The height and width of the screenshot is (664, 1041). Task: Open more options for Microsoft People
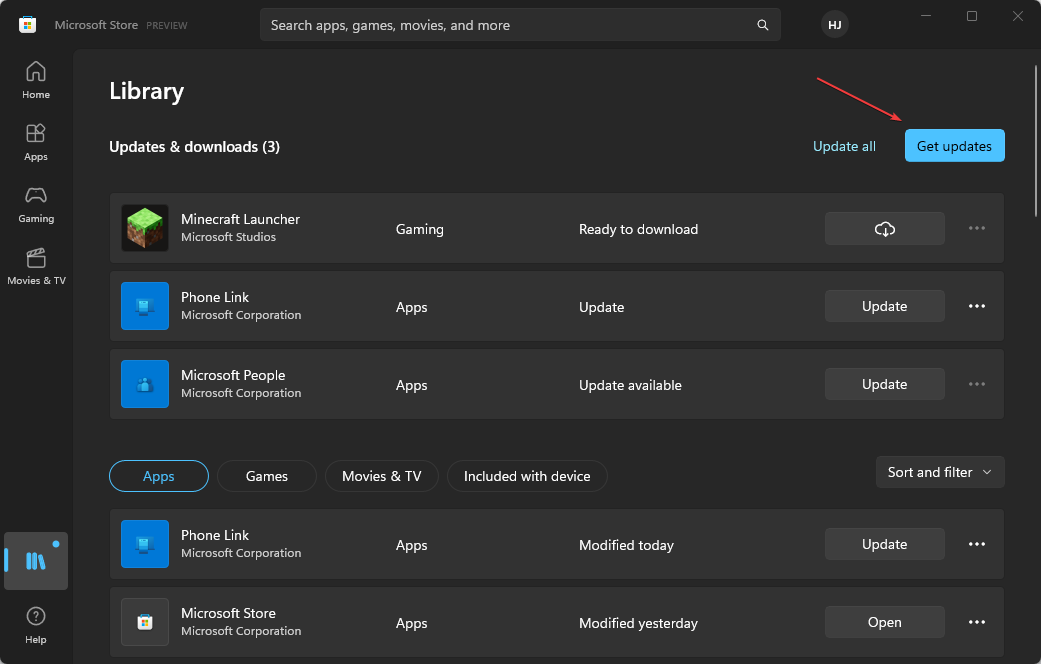click(977, 384)
